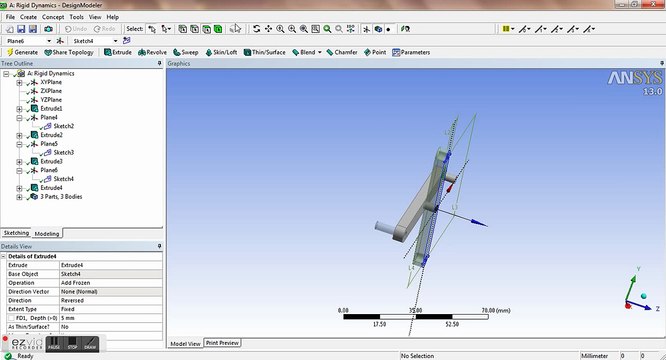Open the Help menu
Viewport: 666px width, 360px height.
pyautogui.click(x=113, y=17)
